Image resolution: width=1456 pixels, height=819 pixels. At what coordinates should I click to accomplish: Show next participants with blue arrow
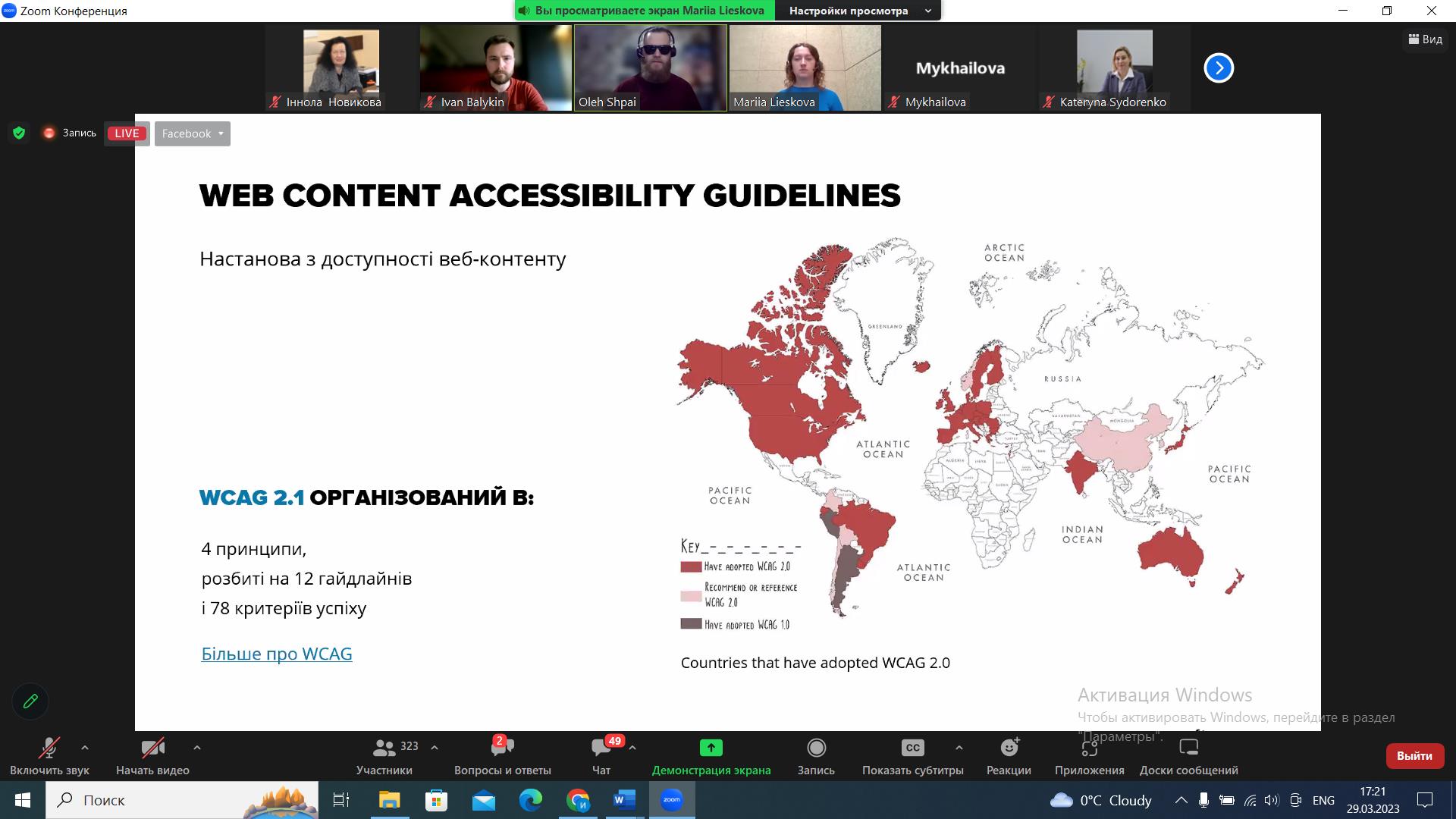tap(1219, 67)
